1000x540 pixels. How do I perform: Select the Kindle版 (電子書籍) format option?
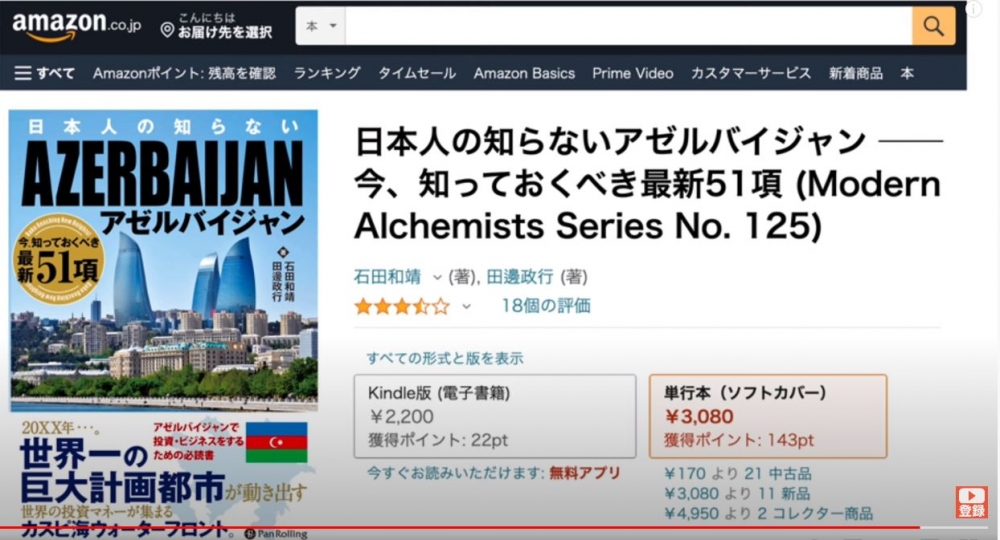(495, 416)
